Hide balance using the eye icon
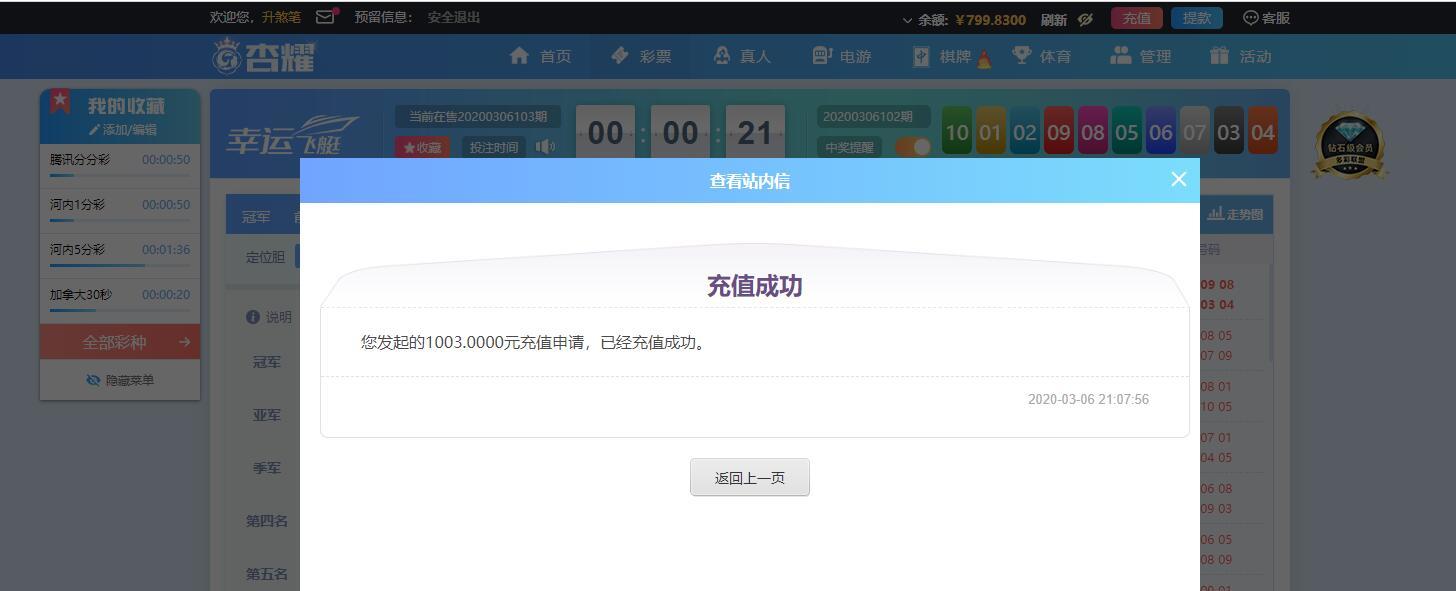The width and height of the screenshot is (1456, 591). click(x=1085, y=19)
